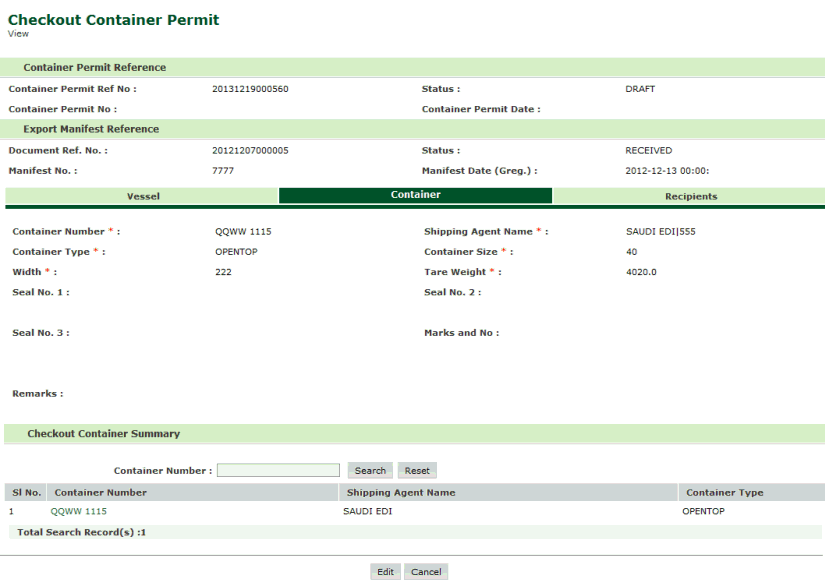The height and width of the screenshot is (581, 825).
Task: Click the Checkout Container Permit page title
Action: (114, 20)
